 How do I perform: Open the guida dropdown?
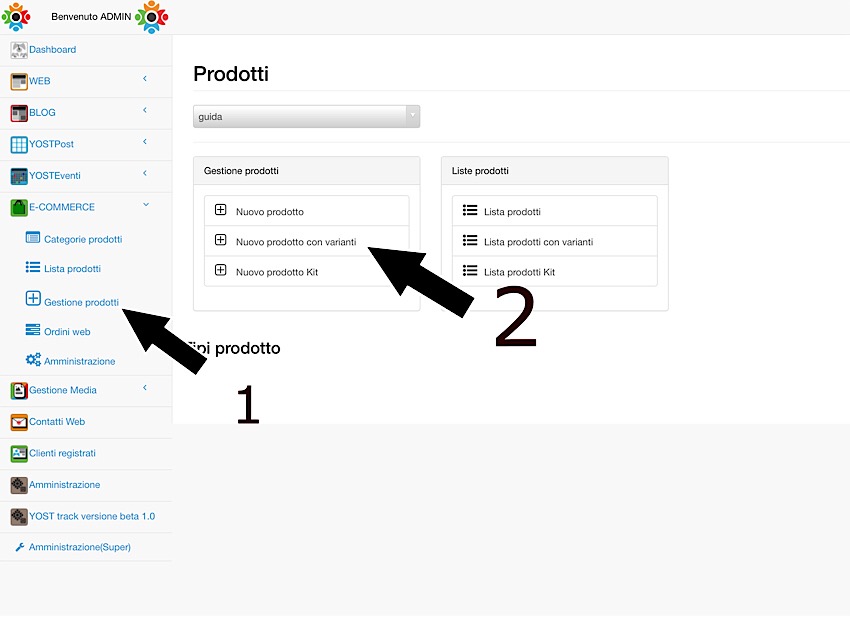[306, 116]
